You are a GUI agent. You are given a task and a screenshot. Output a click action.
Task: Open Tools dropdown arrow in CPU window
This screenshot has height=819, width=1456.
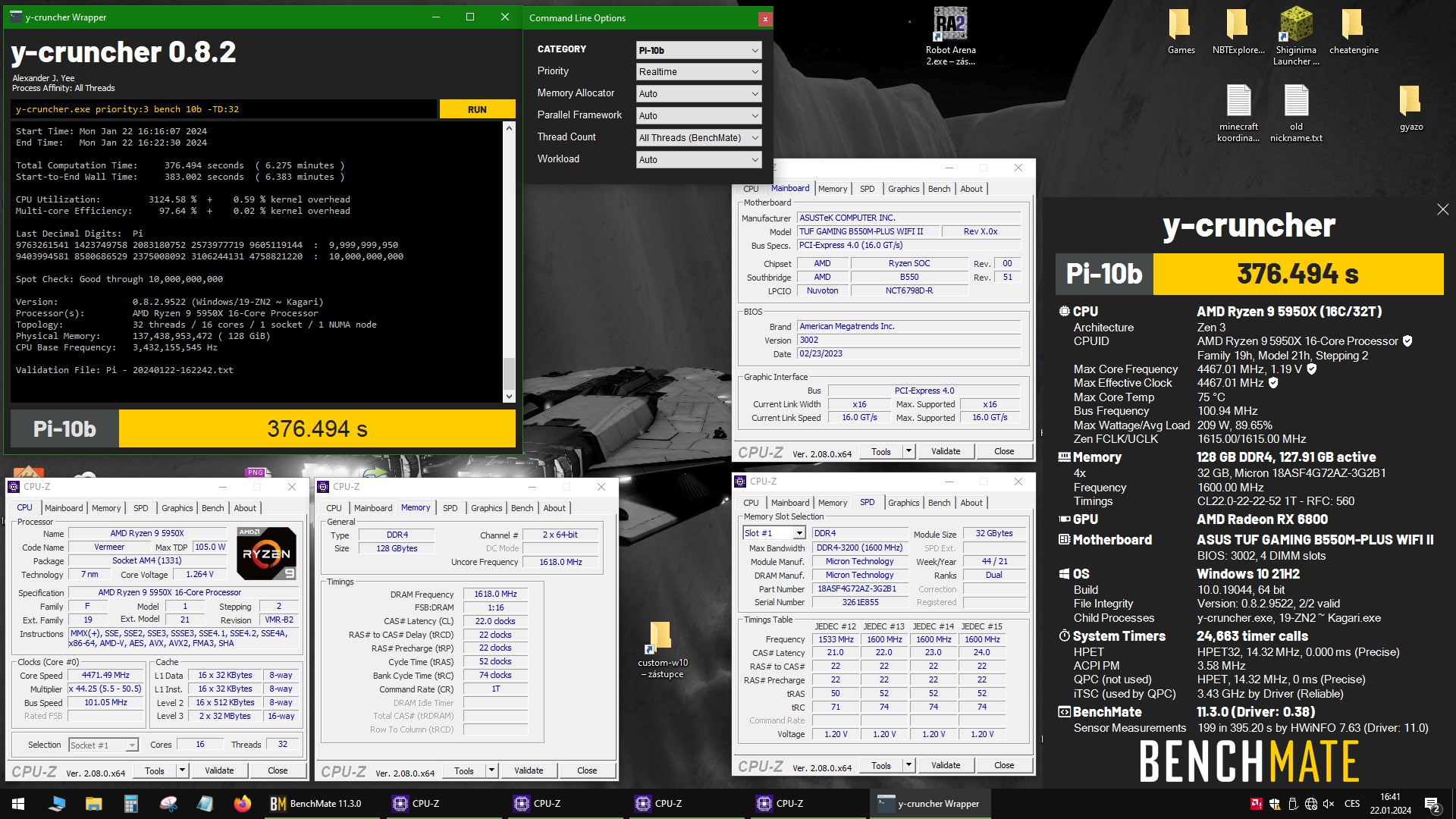[x=182, y=770]
